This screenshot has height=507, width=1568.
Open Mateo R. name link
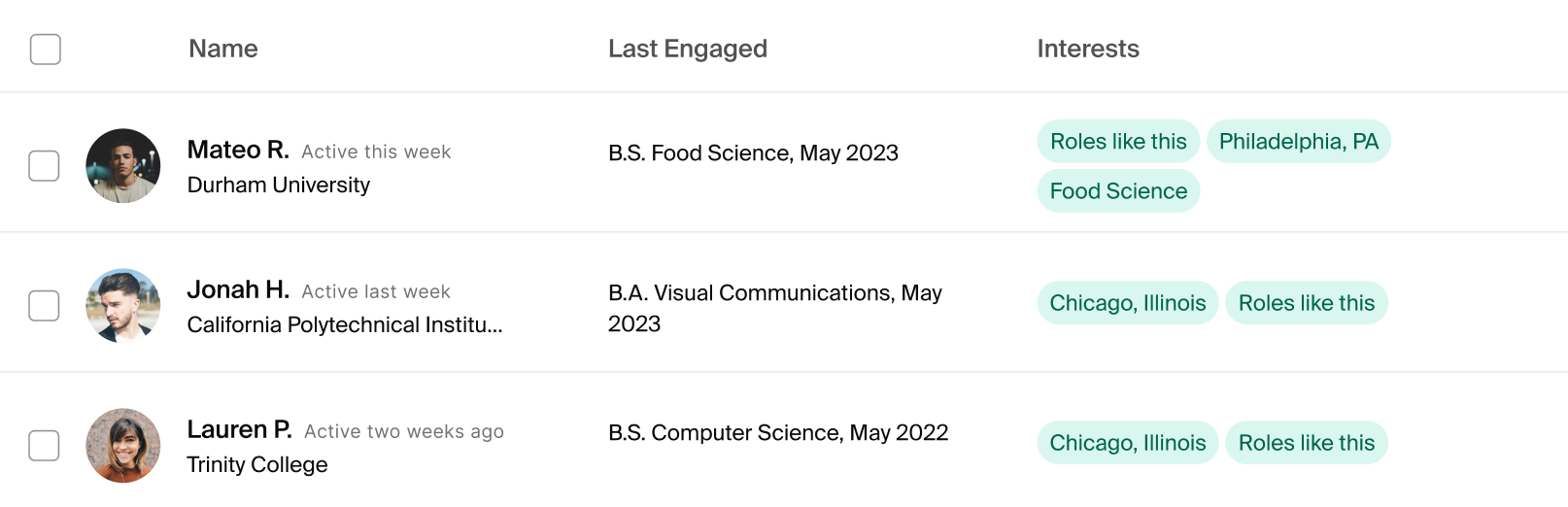coord(238,151)
